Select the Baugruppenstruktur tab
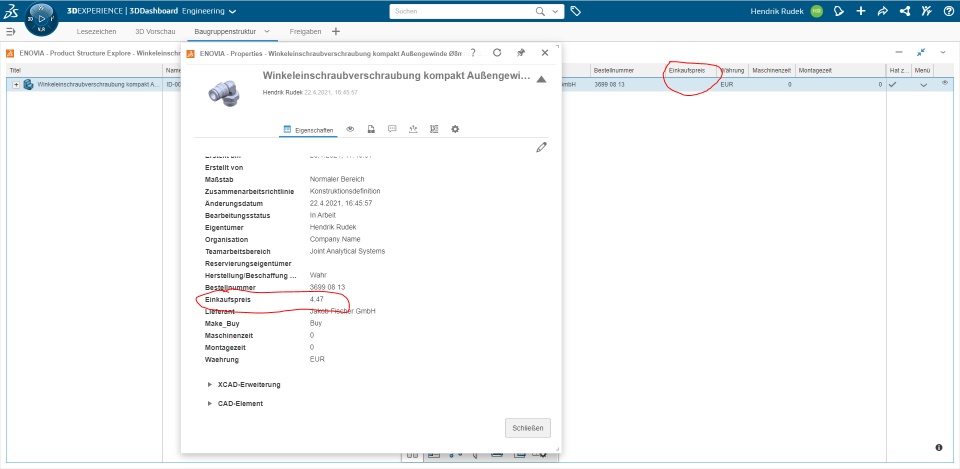This screenshot has width=960, height=469. [225, 31]
